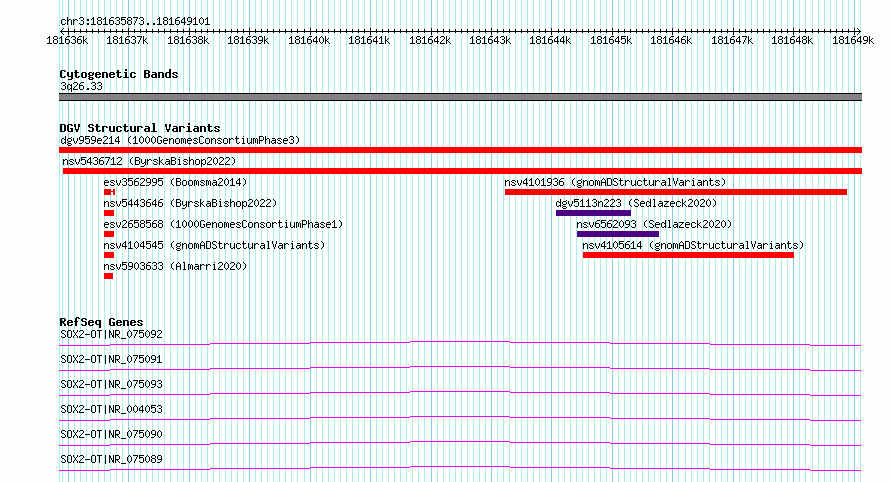Open the nsv4104545 (gnomADStructuralVariants) label
This screenshot has width=890, height=482.
tap(215, 245)
